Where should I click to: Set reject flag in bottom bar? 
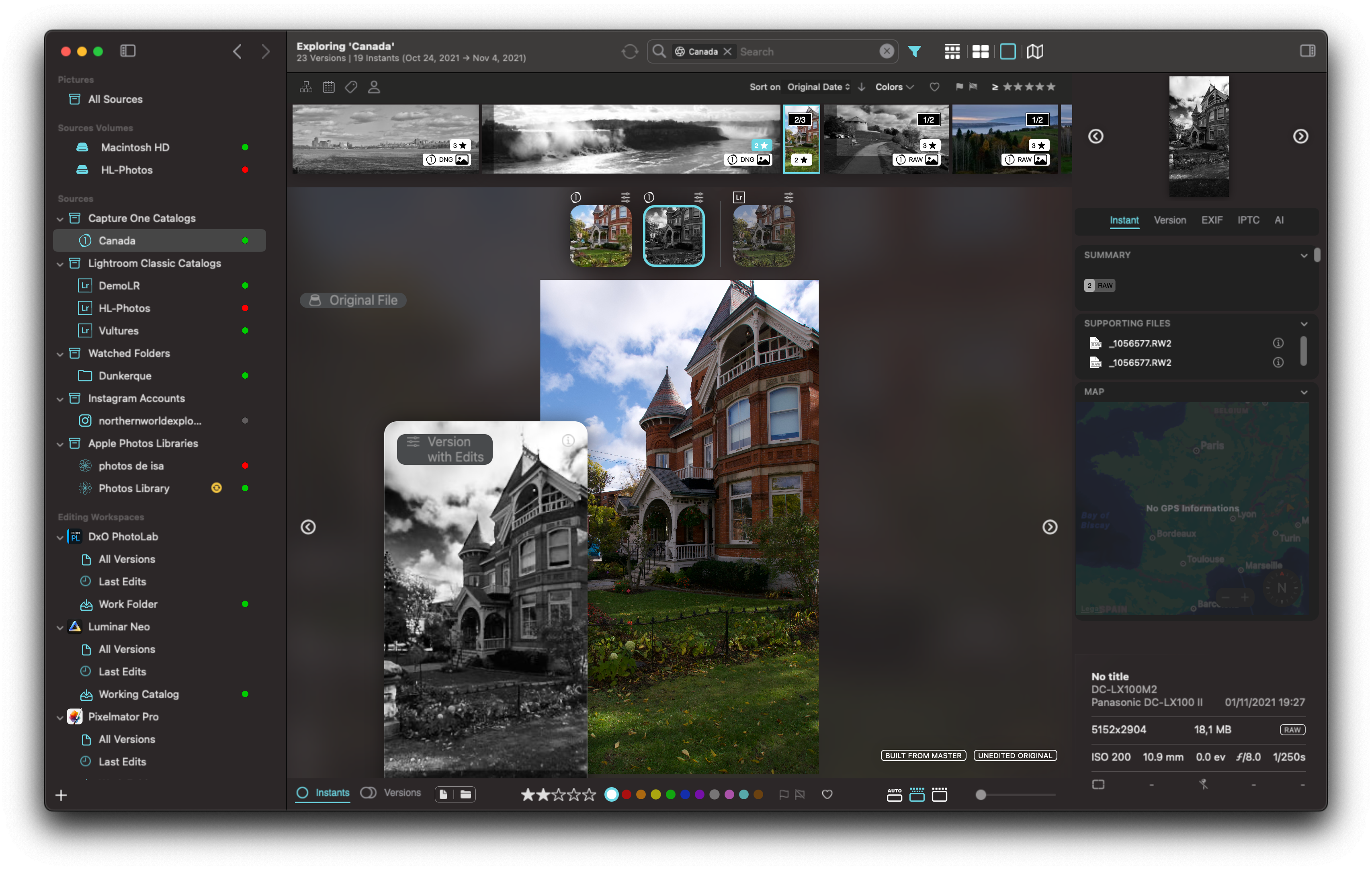(x=800, y=795)
